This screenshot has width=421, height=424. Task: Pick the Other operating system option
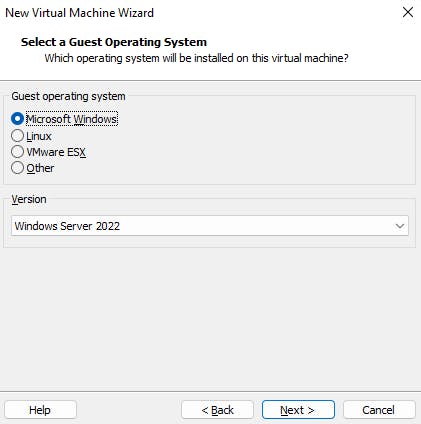coord(17,168)
